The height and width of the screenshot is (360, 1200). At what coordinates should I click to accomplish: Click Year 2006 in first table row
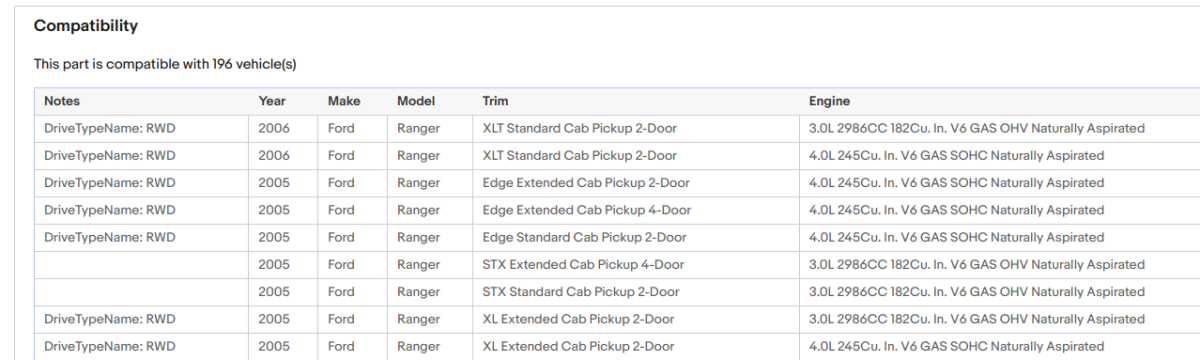274,128
